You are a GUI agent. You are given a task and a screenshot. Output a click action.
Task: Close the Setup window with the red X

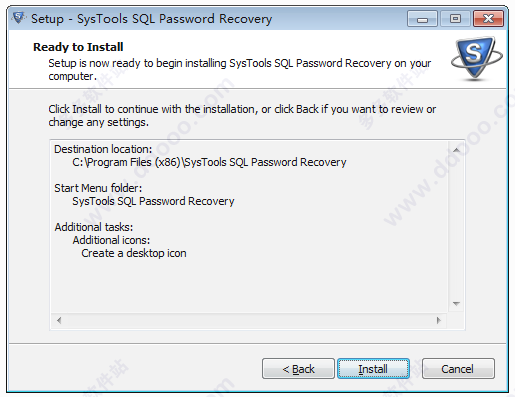tap(488, 19)
